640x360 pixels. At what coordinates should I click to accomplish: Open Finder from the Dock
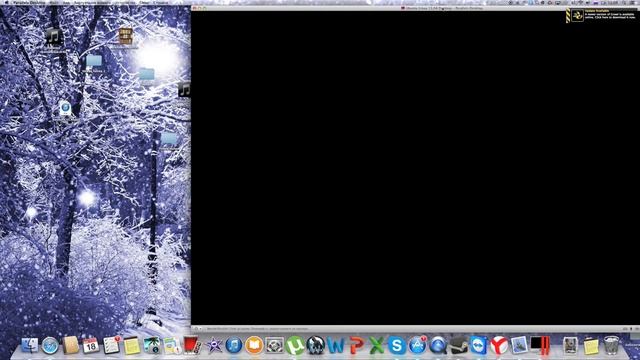(x=29, y=345)
